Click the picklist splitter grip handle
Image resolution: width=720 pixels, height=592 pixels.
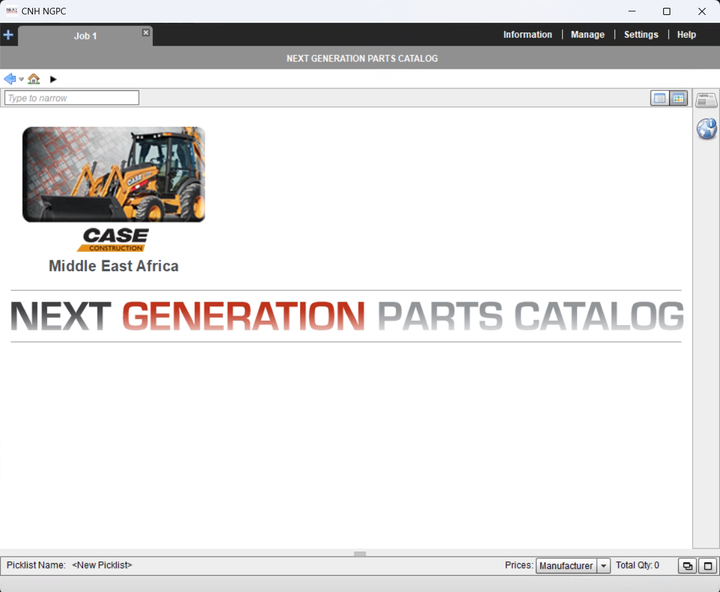point(360,554)
